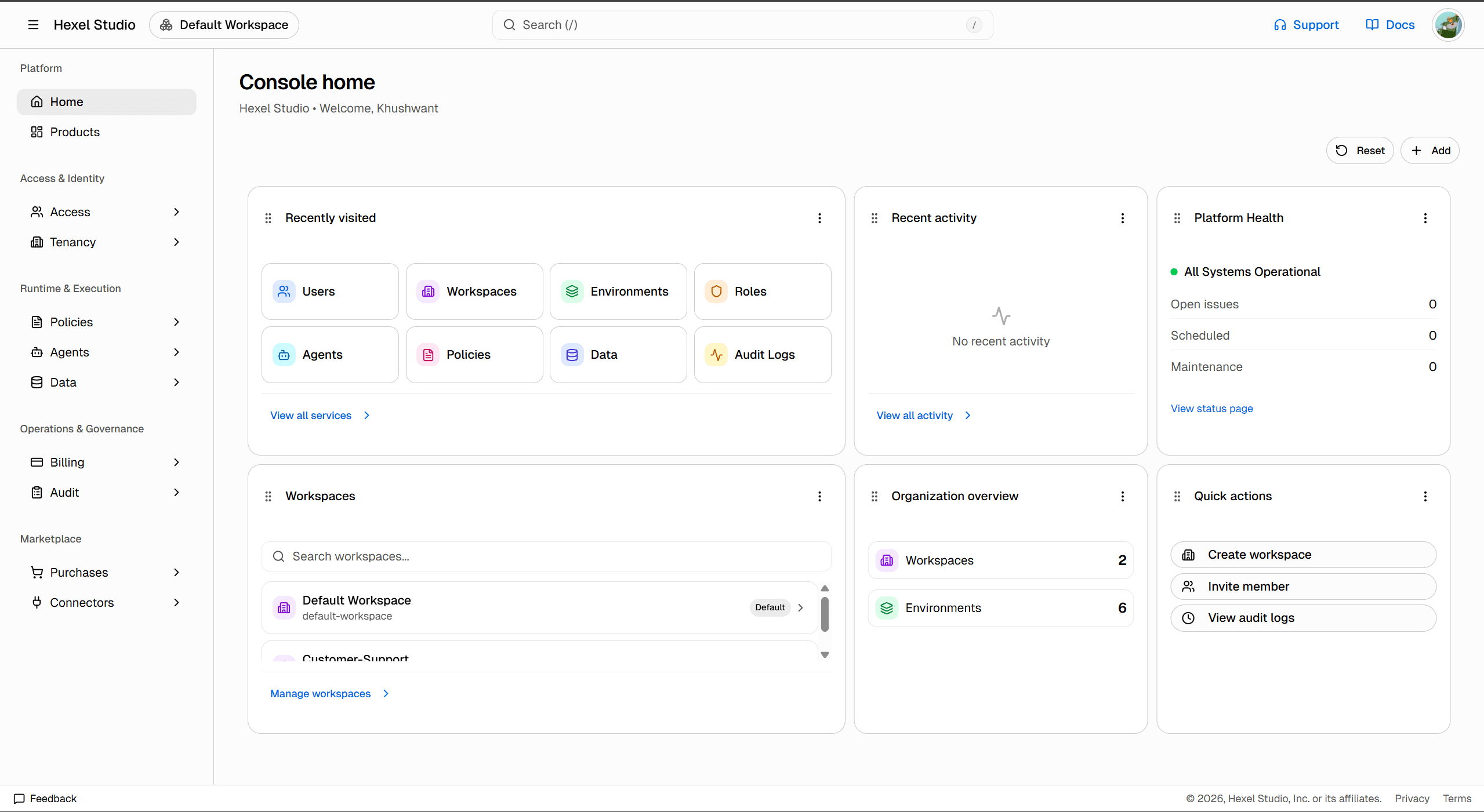This screenshot has height=812, width=1484.
Task: Open Platform Health widget options menu
Action: [x=1425, y=218]
